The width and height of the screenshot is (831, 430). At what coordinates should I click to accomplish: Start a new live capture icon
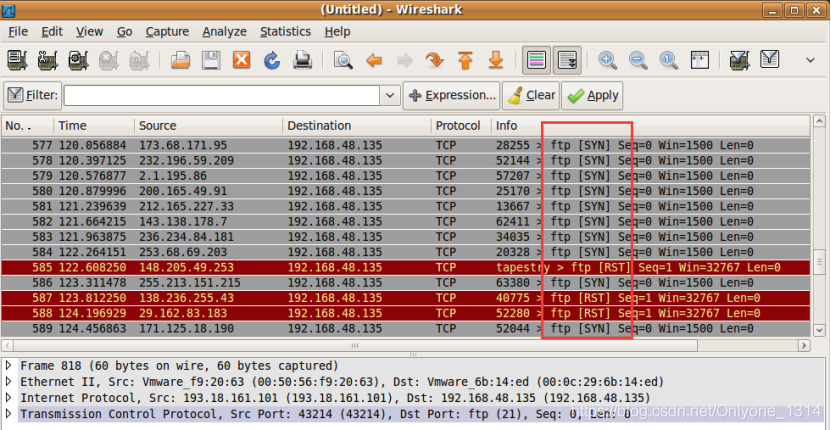[78, 60]
